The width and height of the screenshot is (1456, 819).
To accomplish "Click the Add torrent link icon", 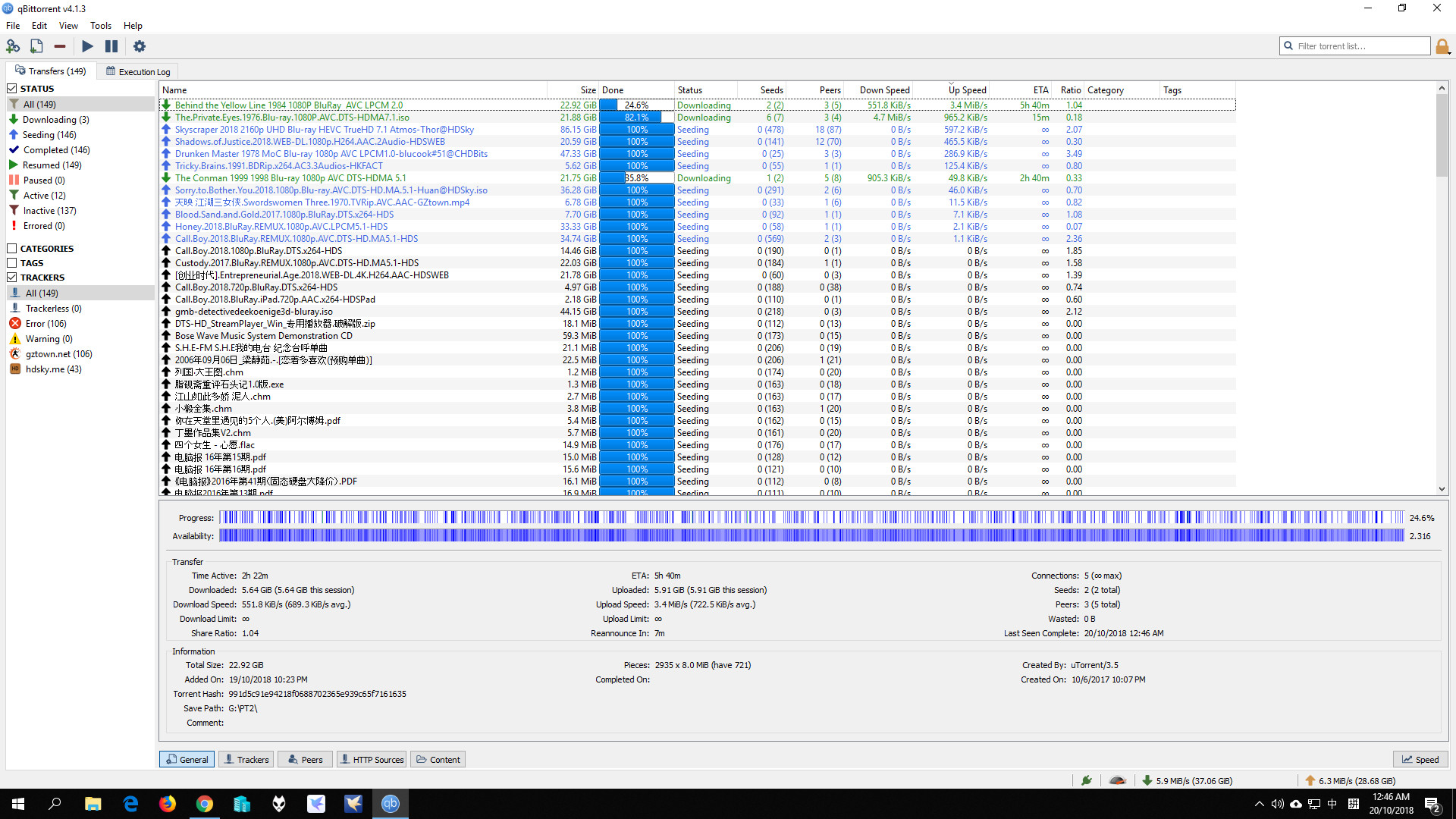I will point(13,46).
